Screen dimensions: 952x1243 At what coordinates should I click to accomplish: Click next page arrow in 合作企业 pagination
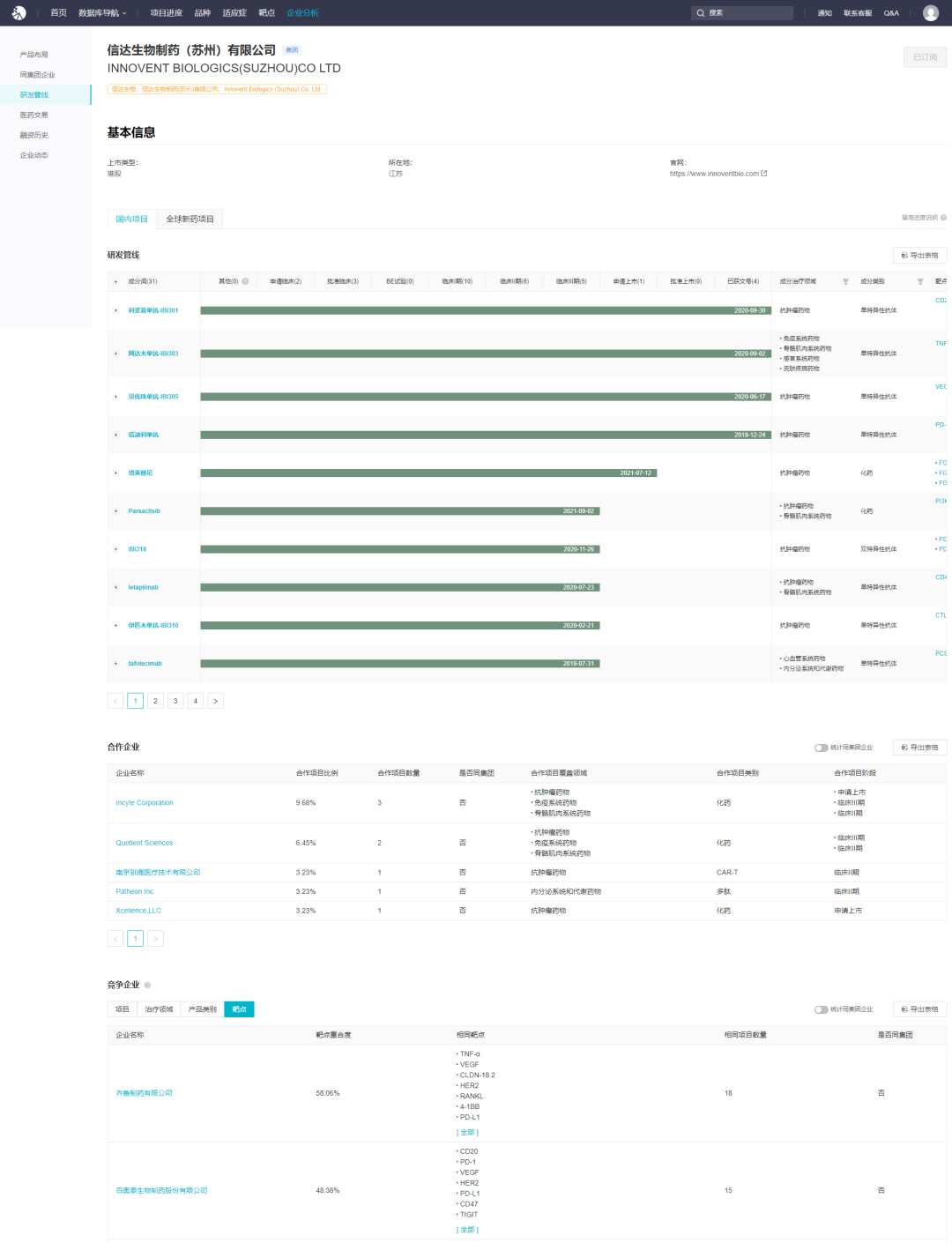click(155, 939)
